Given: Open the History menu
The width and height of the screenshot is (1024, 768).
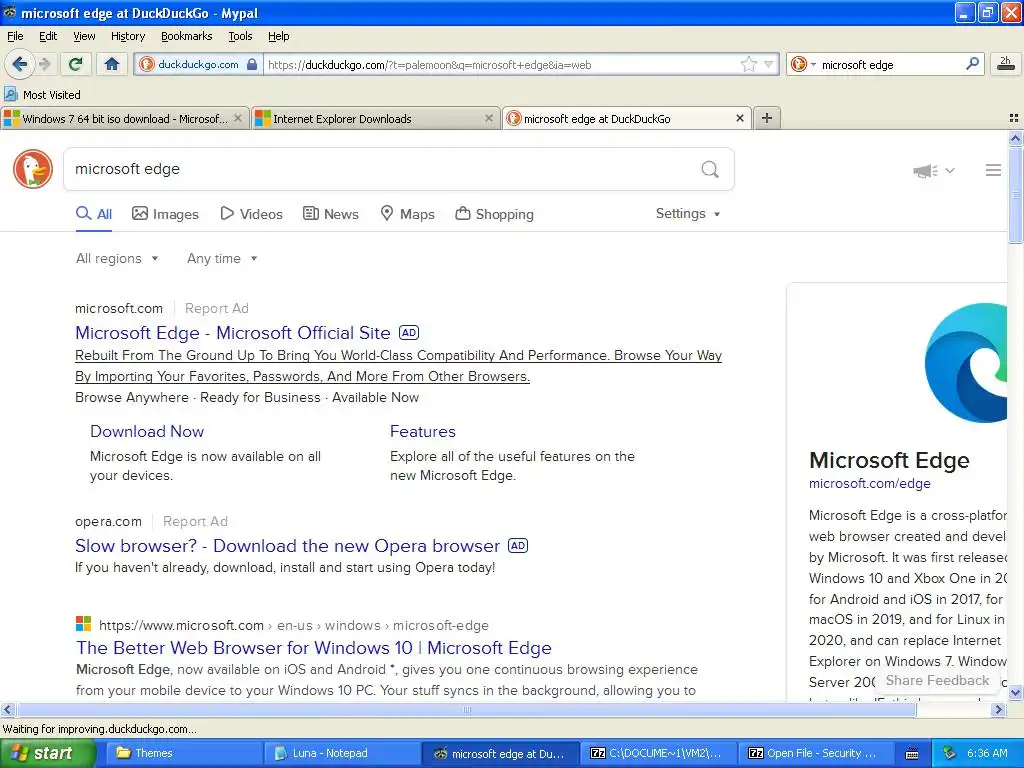Looking at the screenshot, I should tap(127, 36).
